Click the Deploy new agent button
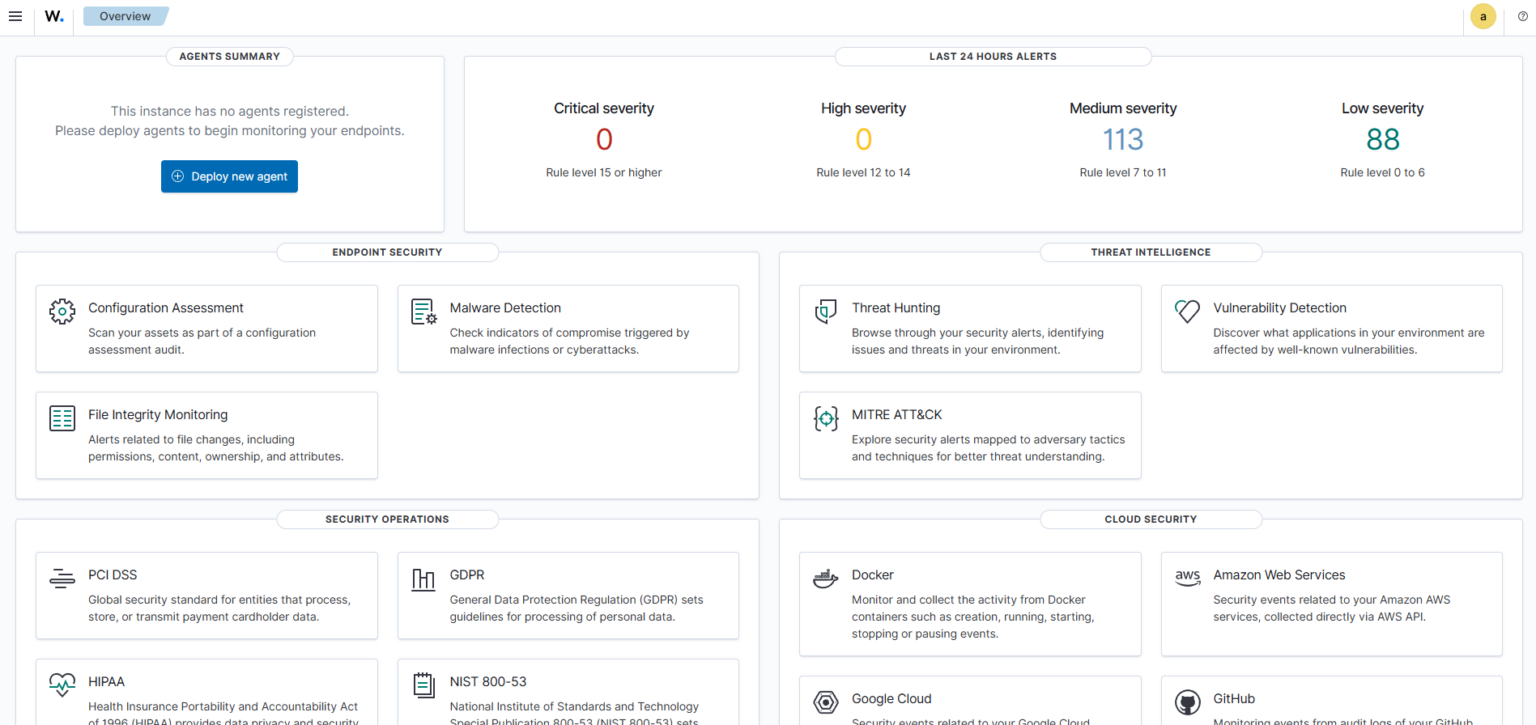Image resolution: width=1536 pixels, height=725 pixels. point(229,176)
